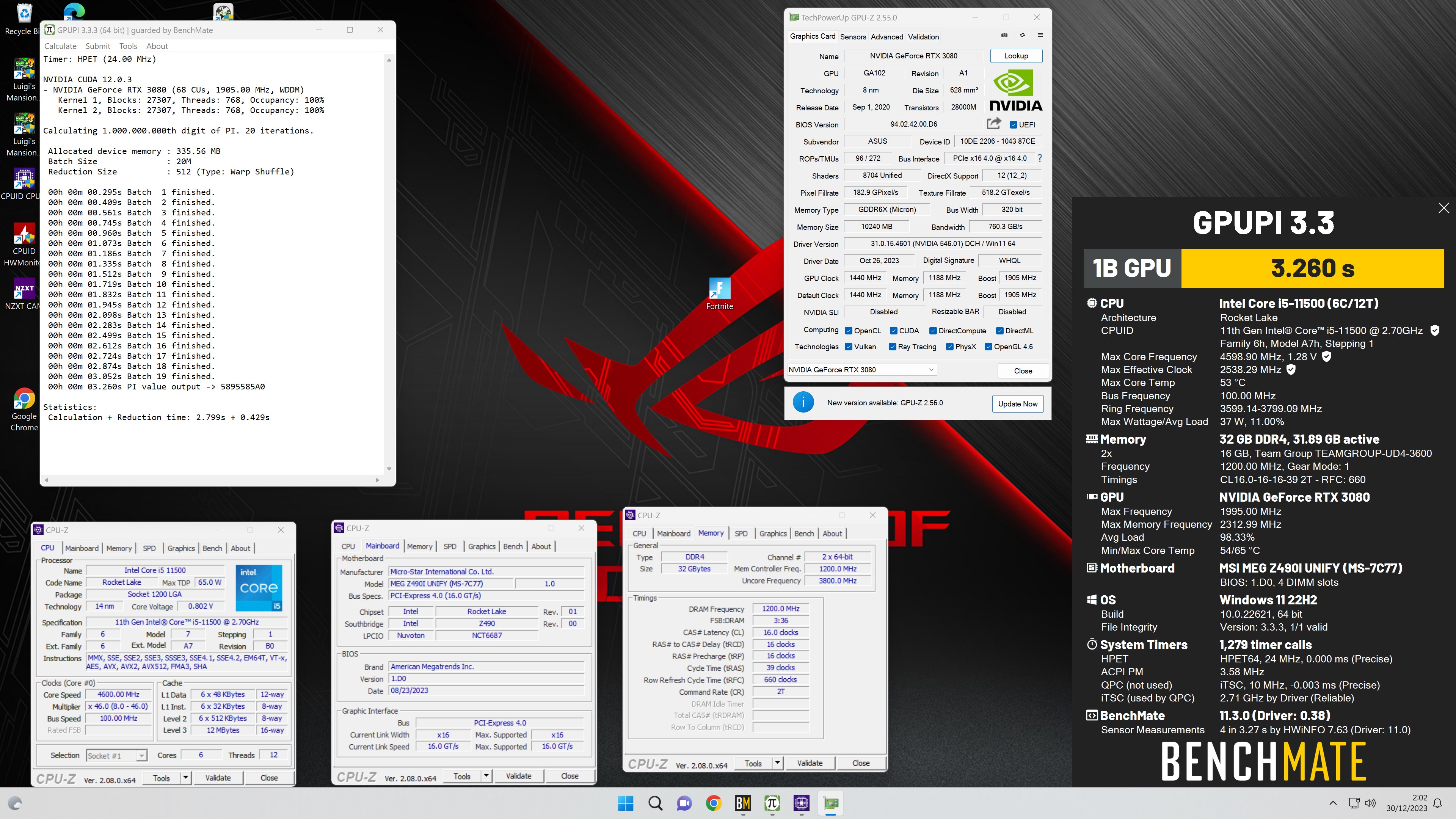The image size is (1456, 819).
Task: Toggle the OpenGL 4.6 checkbox
Action: 988,347
